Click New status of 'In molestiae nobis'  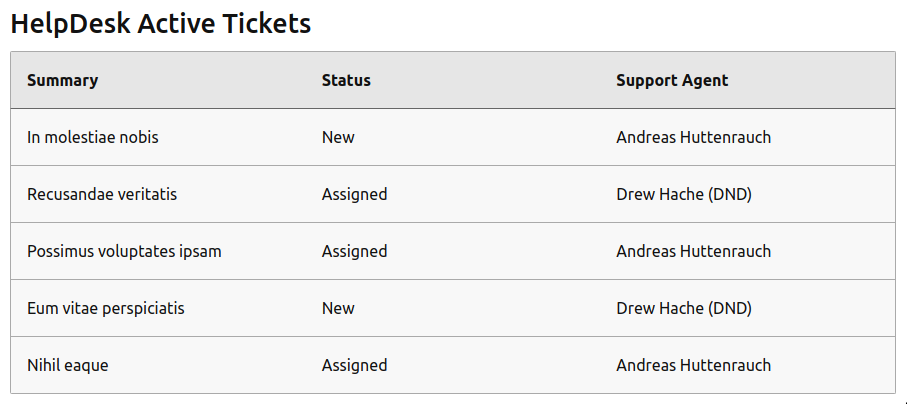click(338, 137)
